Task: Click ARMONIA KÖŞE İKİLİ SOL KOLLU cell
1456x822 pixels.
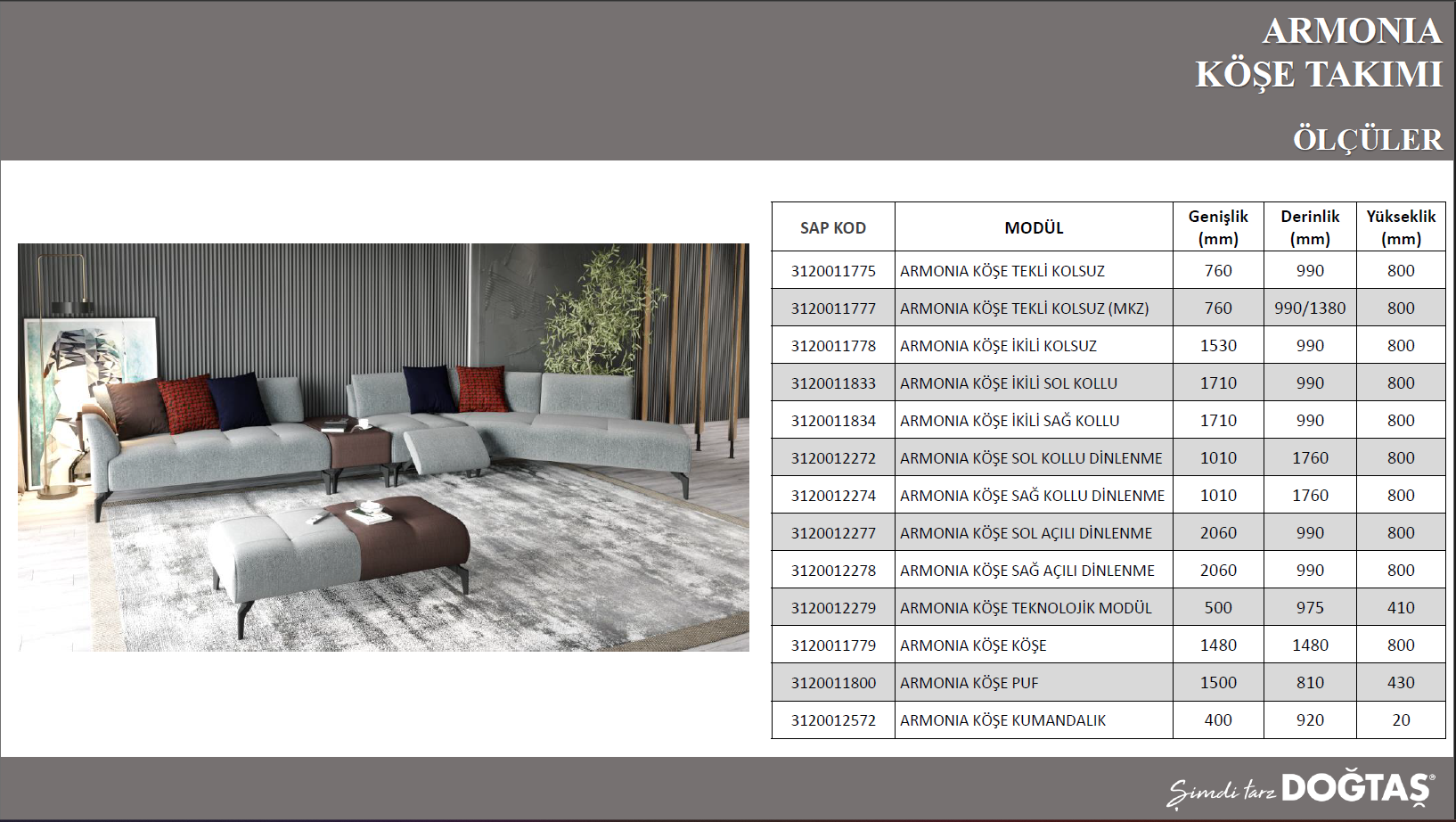Action: tap(1034, 383)
